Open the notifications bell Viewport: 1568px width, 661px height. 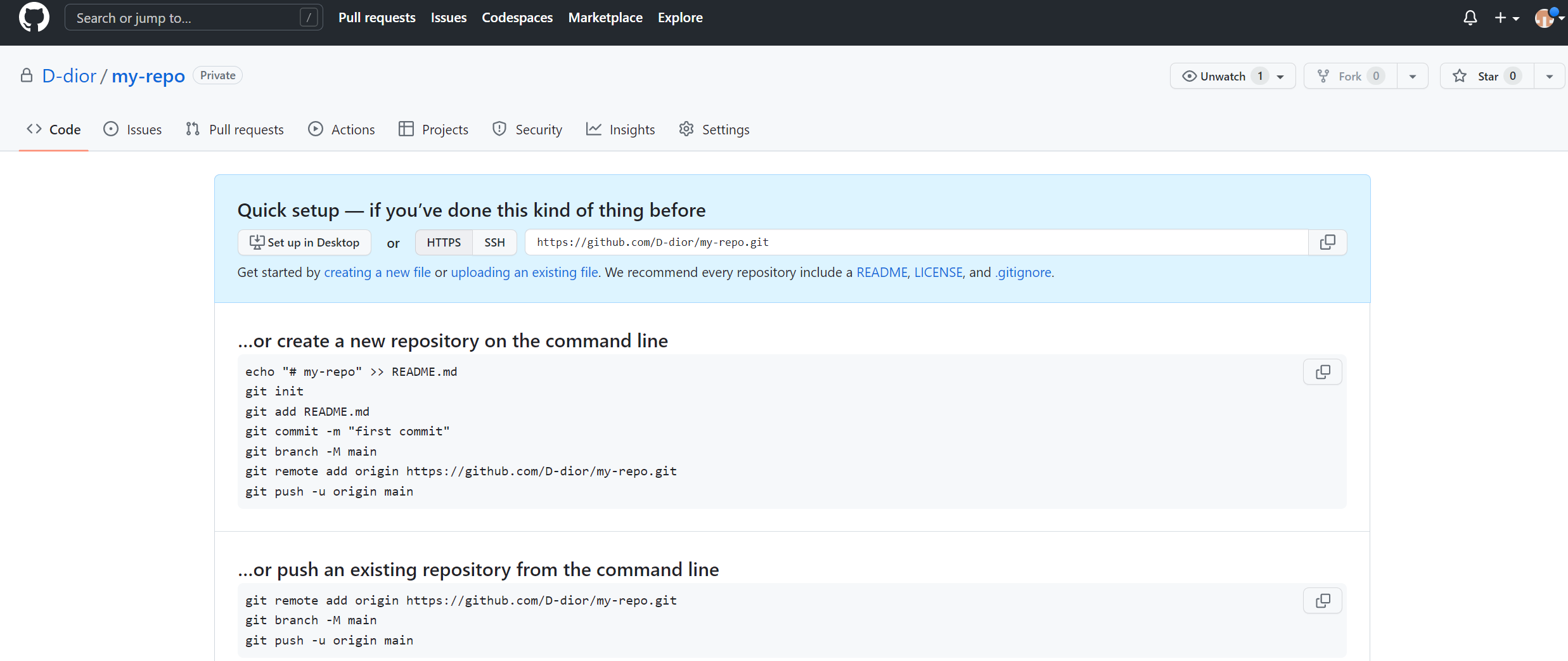click(1470, 18)
